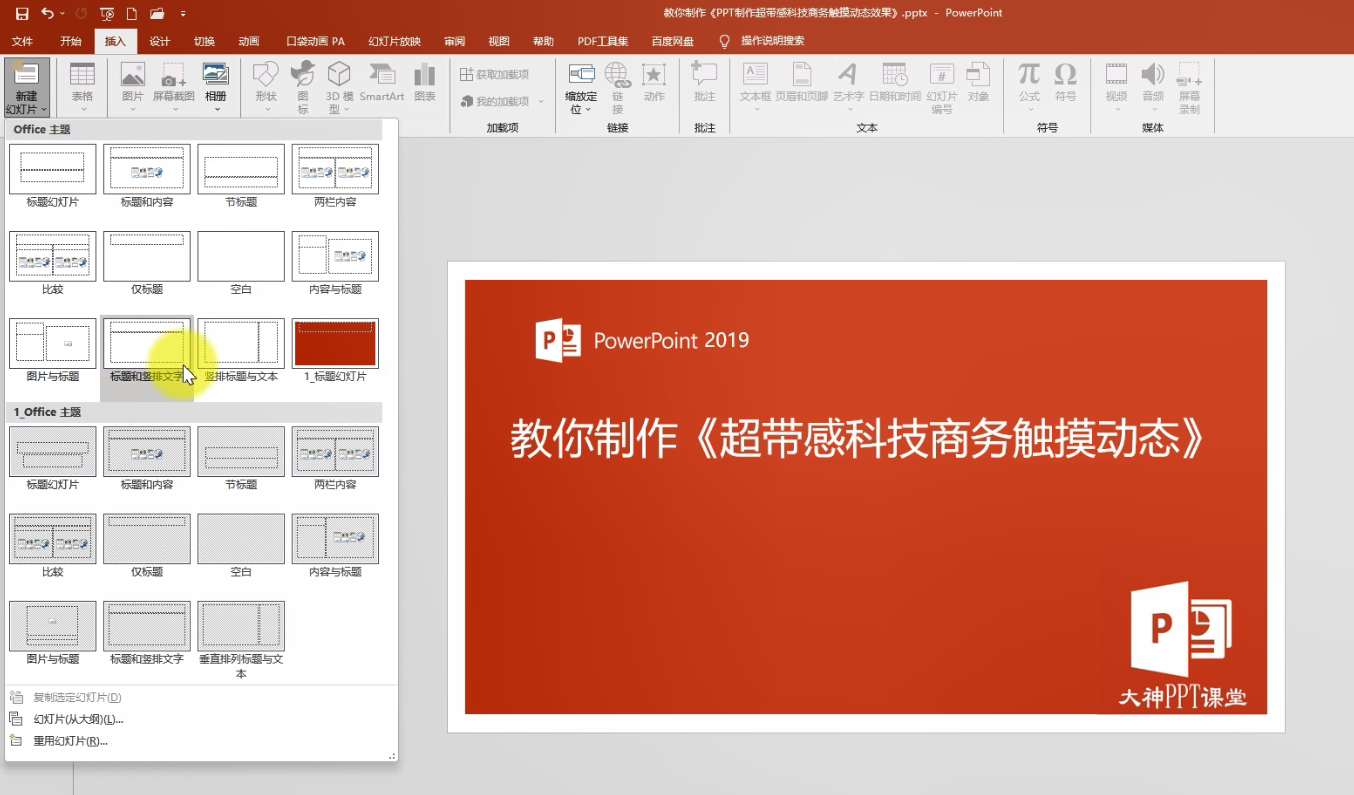Select Office theme 比较 layout

point(53,264)
